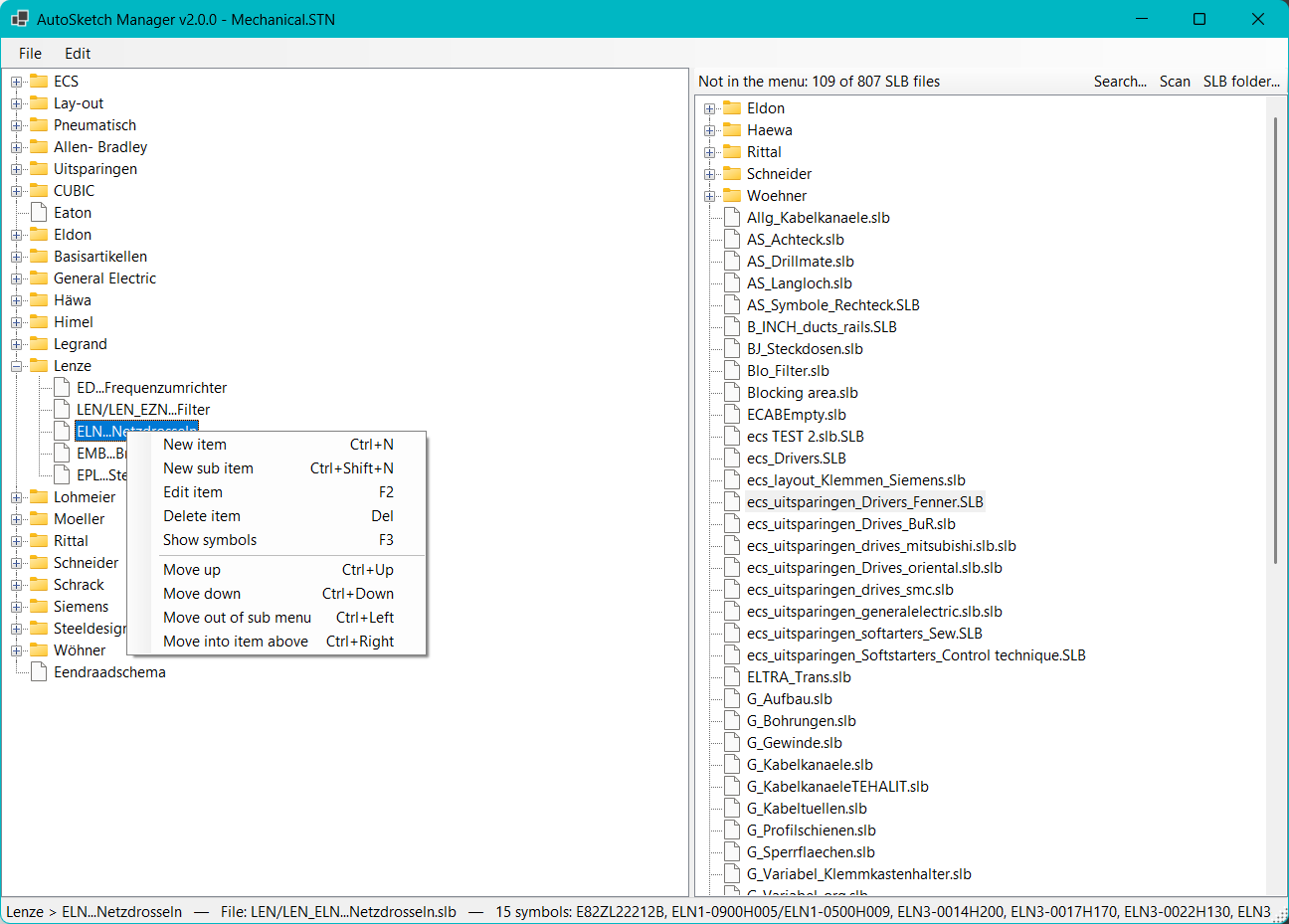Choose Show symbols from context menu
This screenshot has height=924, width=1289.
278,540
